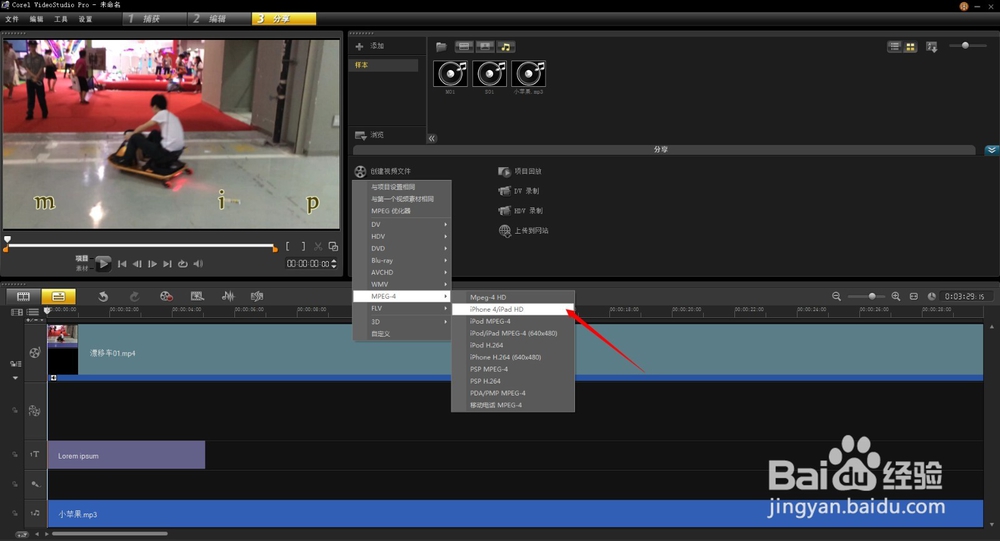This screenshot has height=541, width=1000.
Task: Toggle repeat playback in the preview
Action: click(x=183, y=263)
